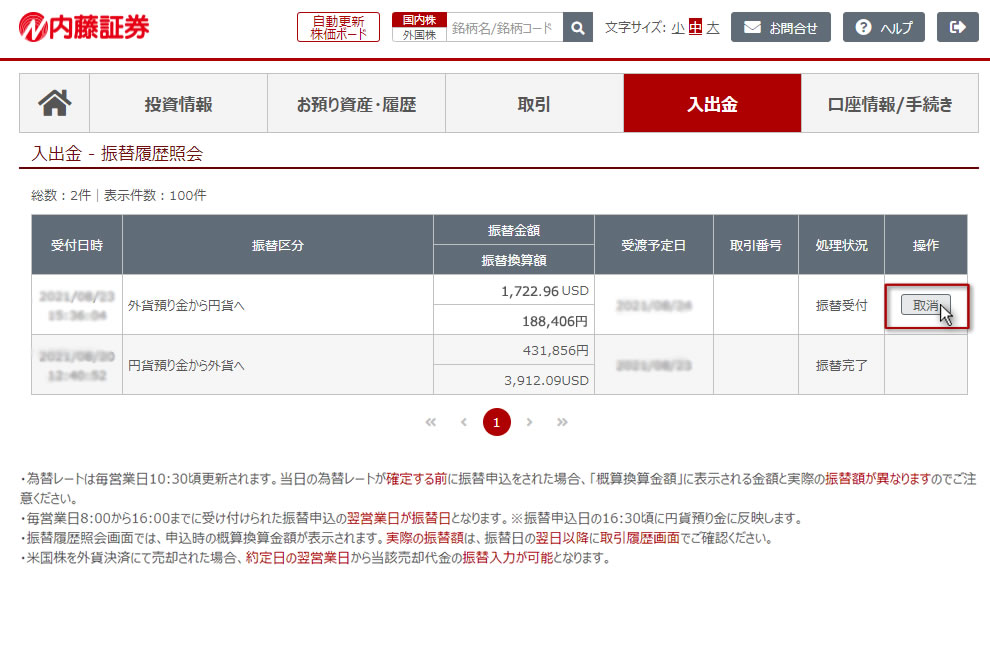Select the 入出金 tab

click(x=712, y=103)
